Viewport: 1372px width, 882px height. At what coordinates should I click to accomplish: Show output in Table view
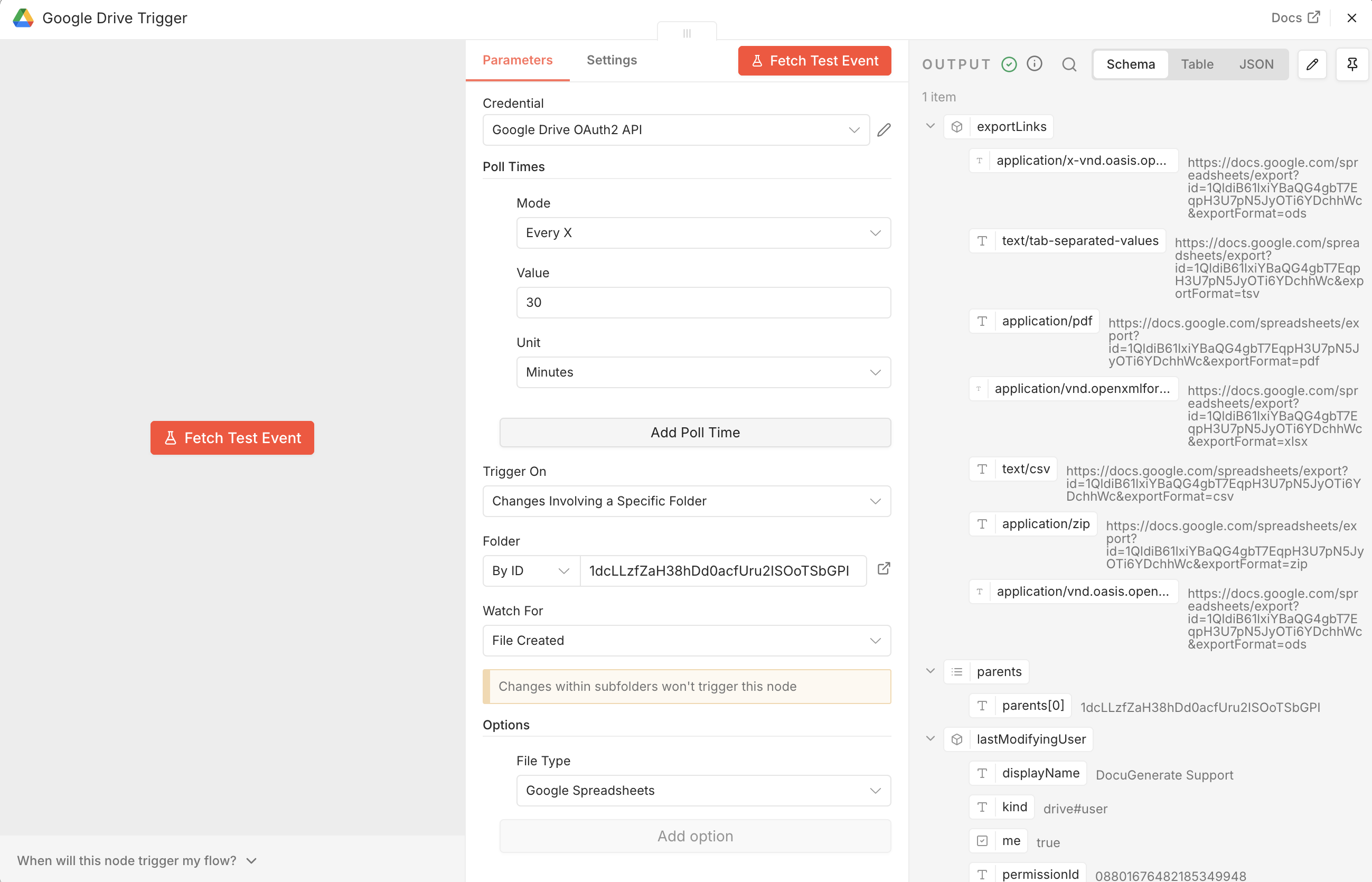[1197, 64]
